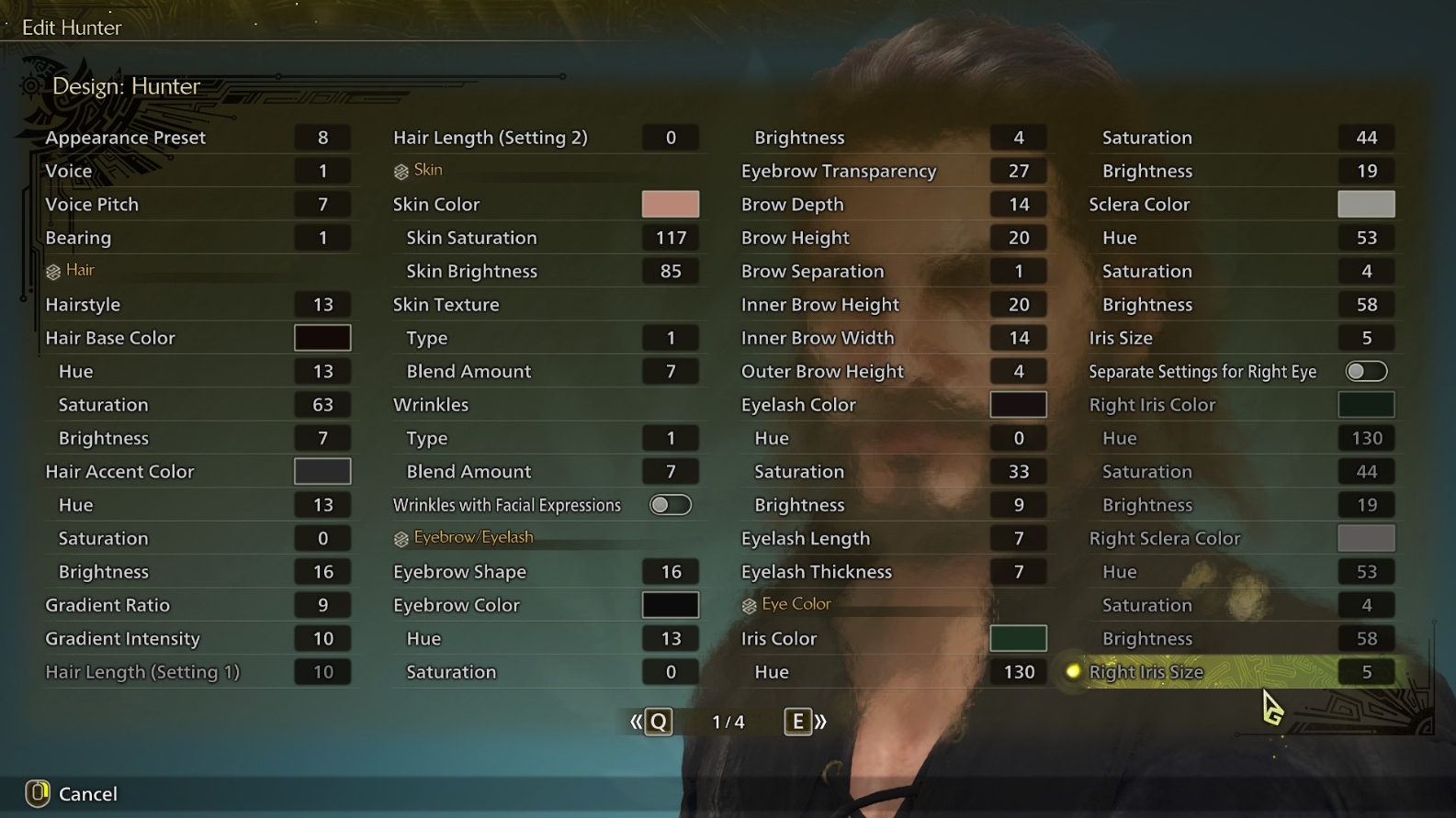
Task: Open the Skin Color swatch
Action: click(671, 204)
